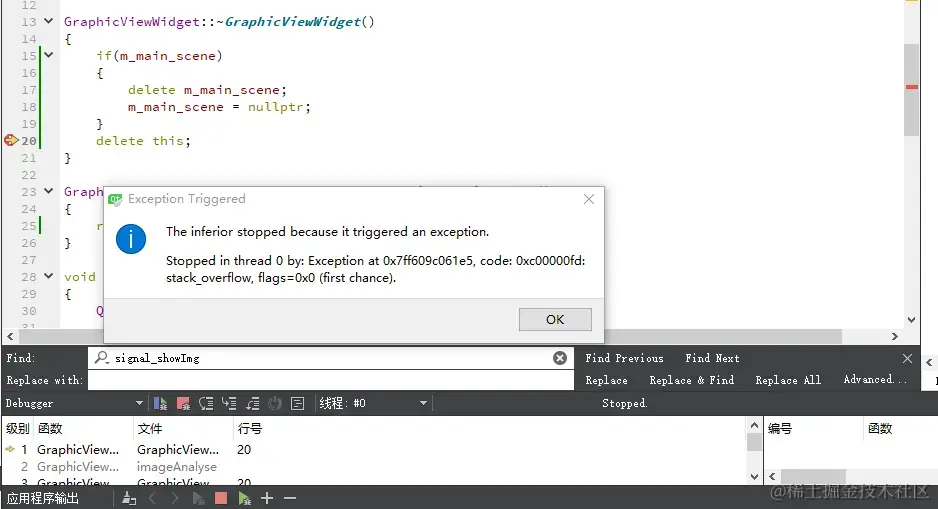Click the Stop Debugger red icon

pos(183,404)
